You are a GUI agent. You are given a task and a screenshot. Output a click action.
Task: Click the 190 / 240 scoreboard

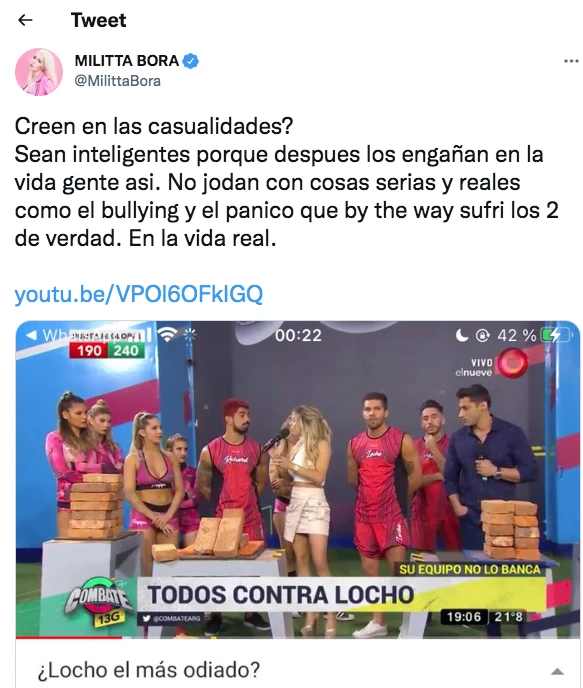pyautogui.click(x=107, y=350)
